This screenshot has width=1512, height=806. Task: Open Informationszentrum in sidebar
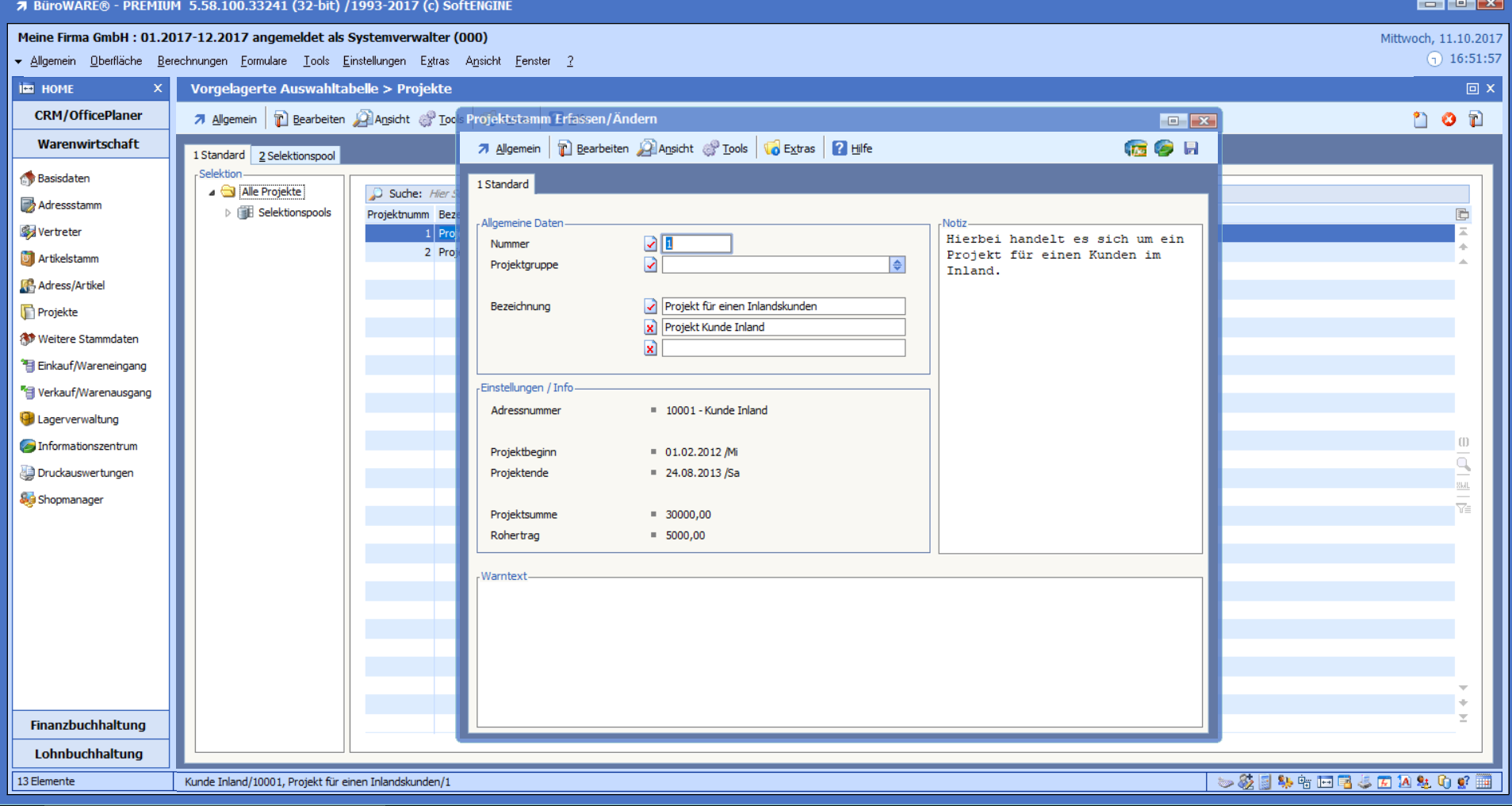[87, 447]
